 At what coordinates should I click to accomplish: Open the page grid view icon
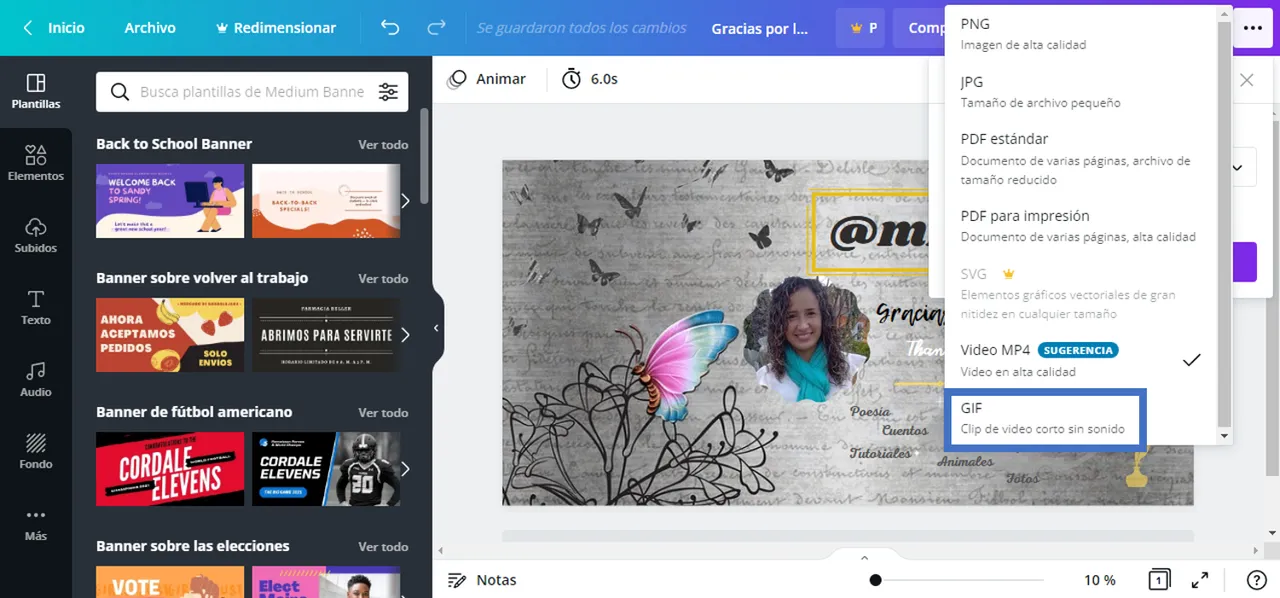pos(1159,580)
